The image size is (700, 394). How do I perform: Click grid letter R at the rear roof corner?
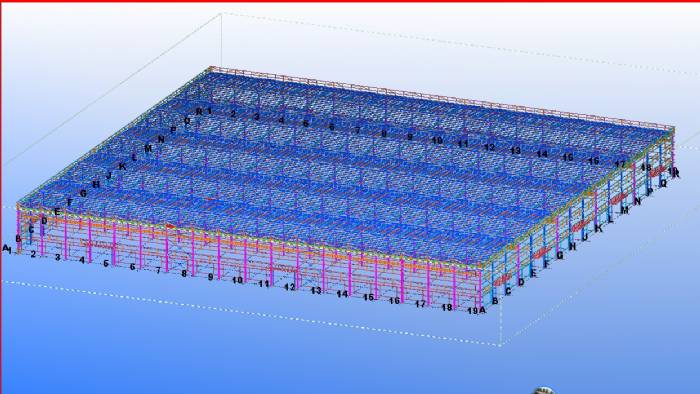199,112
